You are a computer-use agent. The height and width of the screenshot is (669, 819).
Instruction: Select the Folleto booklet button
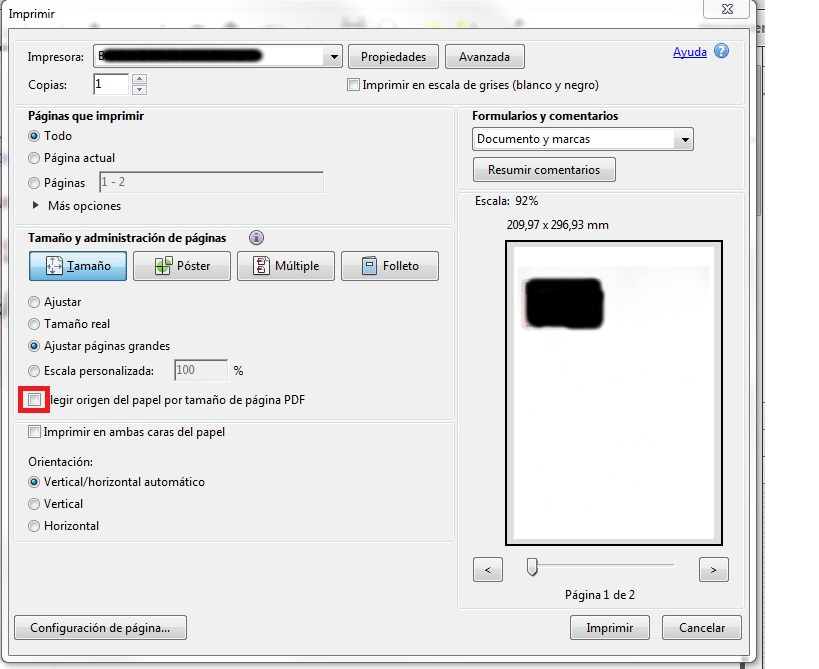[x=389, y=266]
